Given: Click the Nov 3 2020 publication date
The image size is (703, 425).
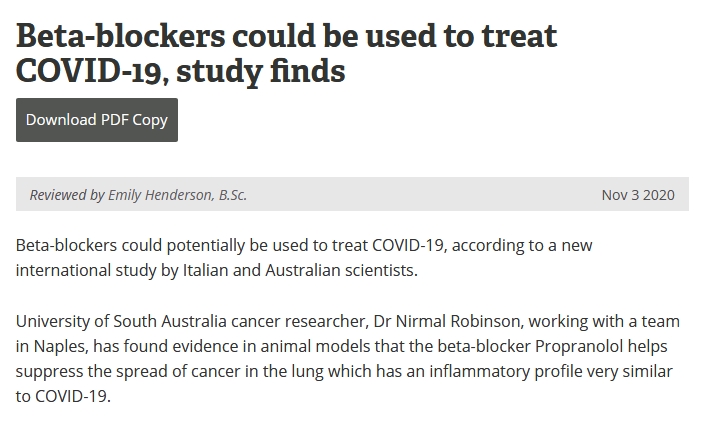Looking at the screenshot, I should click(x=638, y=195).
